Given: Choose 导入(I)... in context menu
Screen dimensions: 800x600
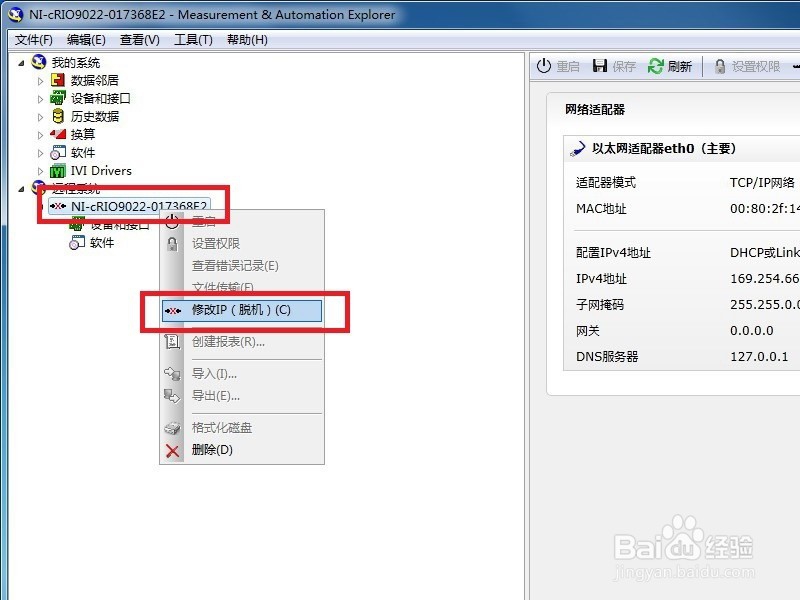Looking at the screenshot, I should coord(242,374).
